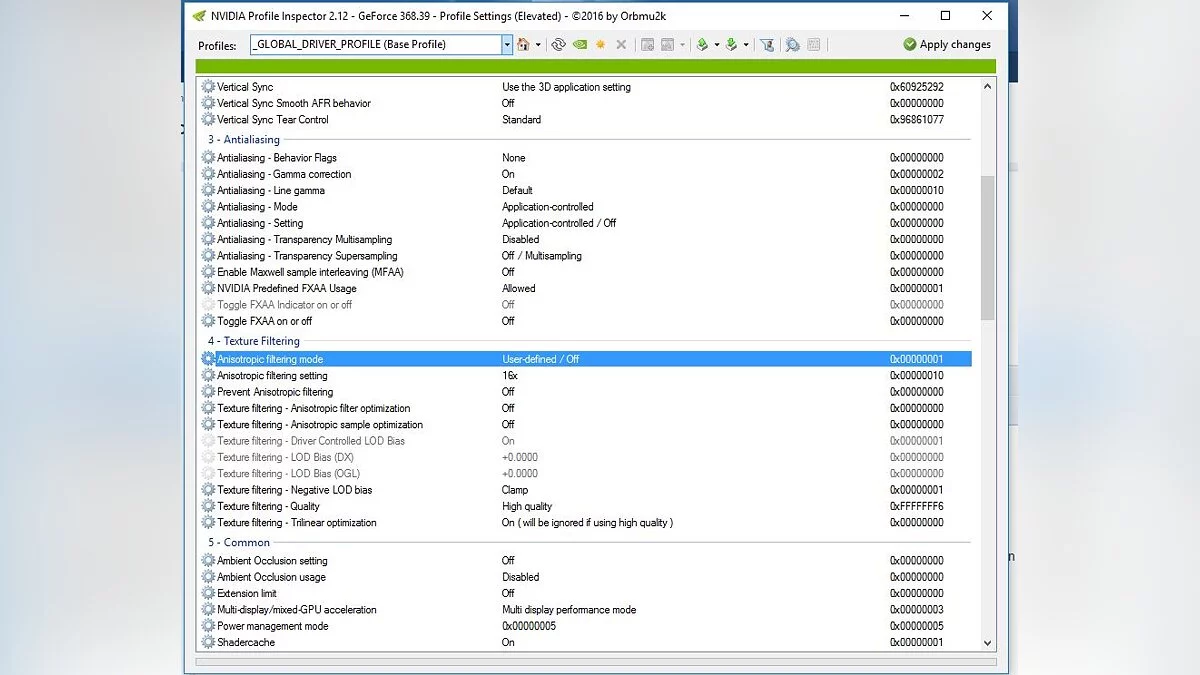The height and width of the screenshot is (675, 1200).
Task: Click gear icon beside Prevent Anisotropic filtering
Action: point(208,392)
